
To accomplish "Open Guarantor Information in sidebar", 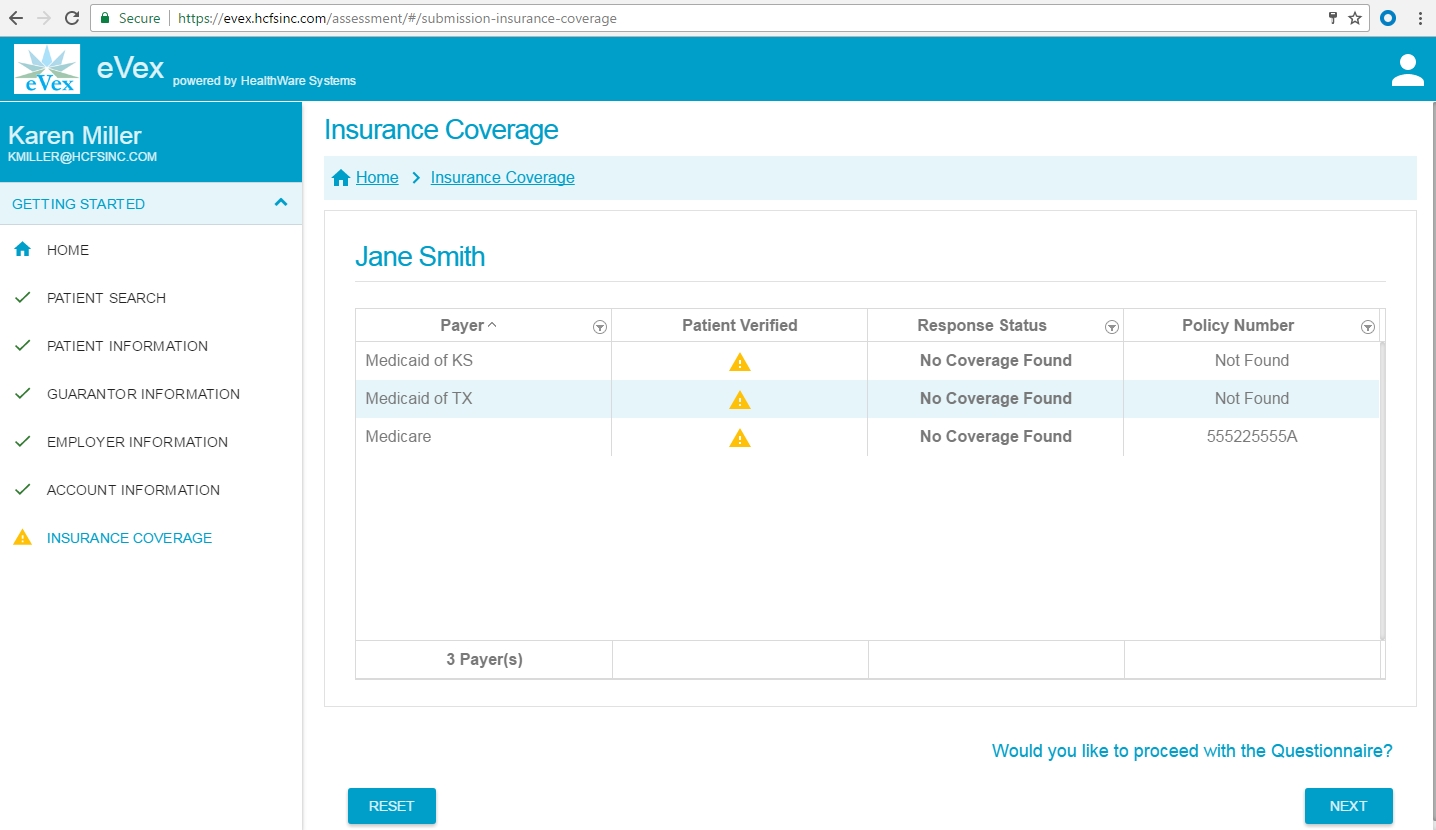I will (143, 394).
